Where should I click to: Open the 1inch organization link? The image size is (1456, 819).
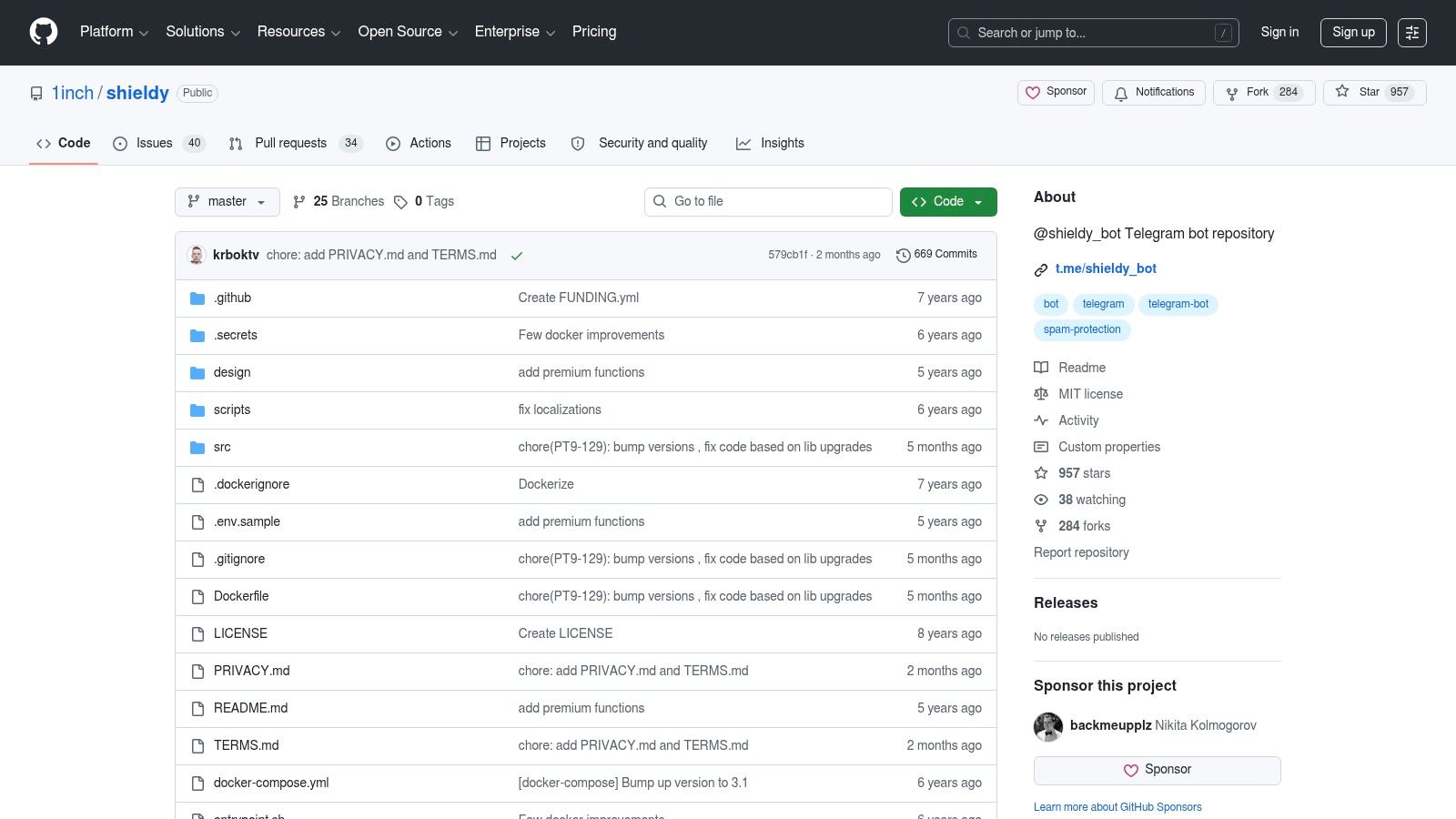click(x=73, y=93)
